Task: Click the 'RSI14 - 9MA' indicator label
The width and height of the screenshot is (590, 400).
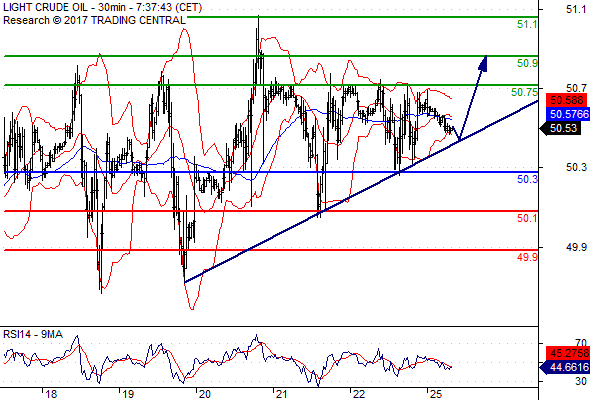Action: [33, 334]
